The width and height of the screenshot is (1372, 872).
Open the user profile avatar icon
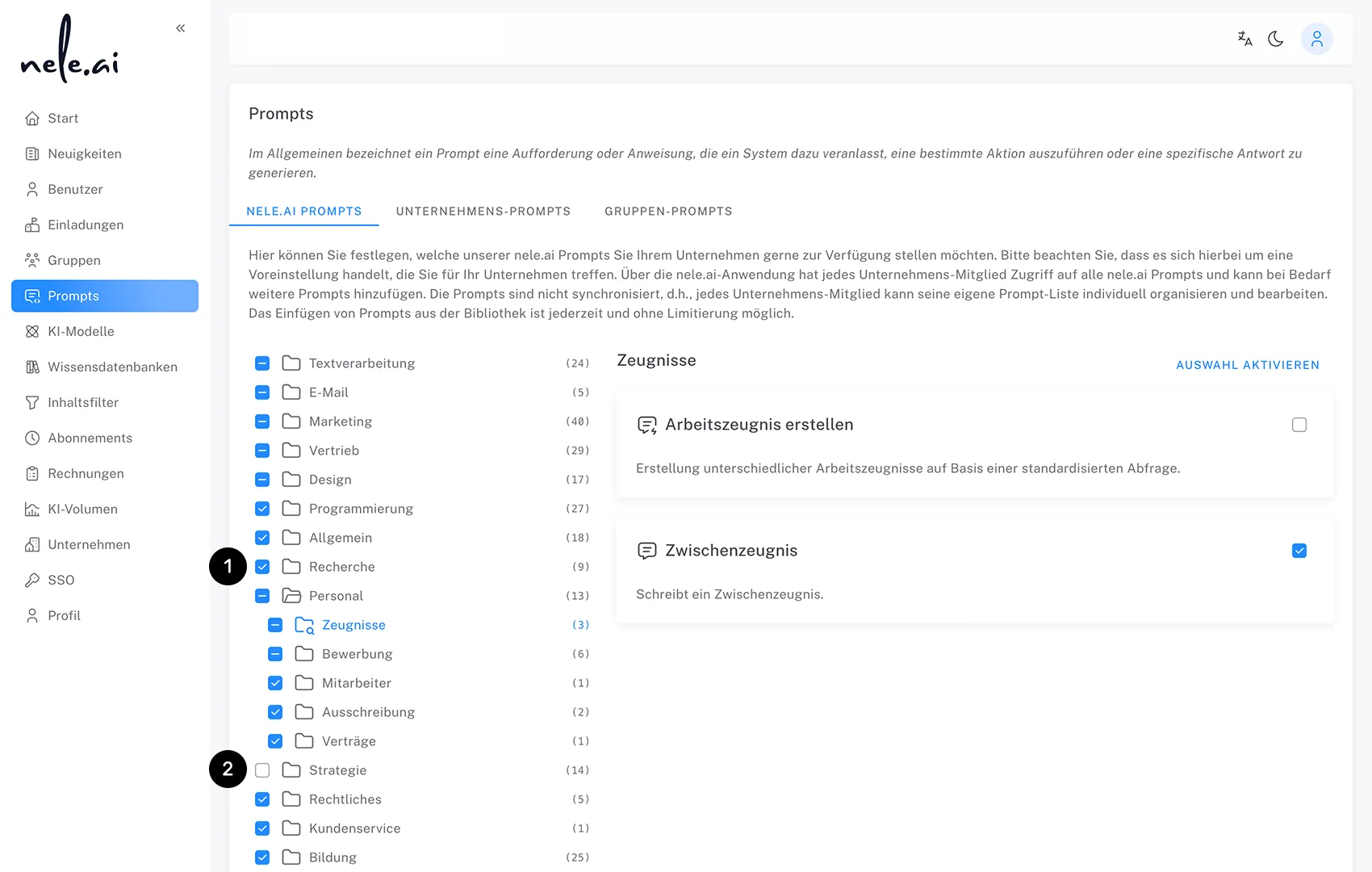click(1317, 38)
